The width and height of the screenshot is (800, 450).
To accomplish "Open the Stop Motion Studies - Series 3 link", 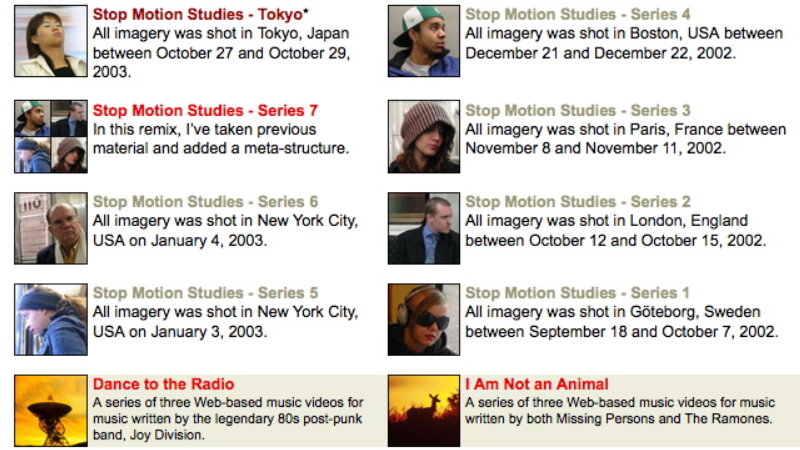I will coord(578,110).
